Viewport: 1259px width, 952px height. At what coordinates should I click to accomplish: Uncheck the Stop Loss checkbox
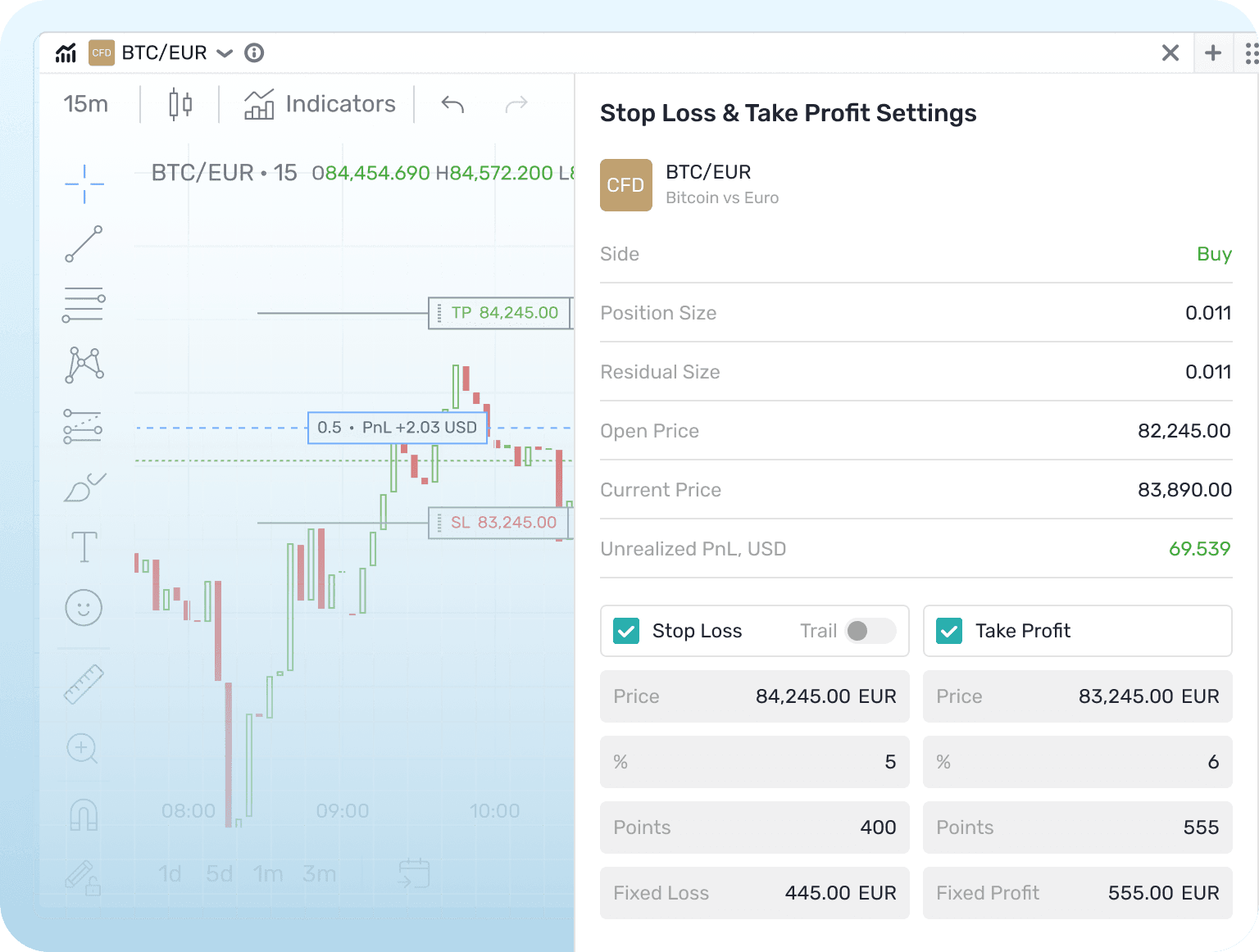[x=626, y=631]
